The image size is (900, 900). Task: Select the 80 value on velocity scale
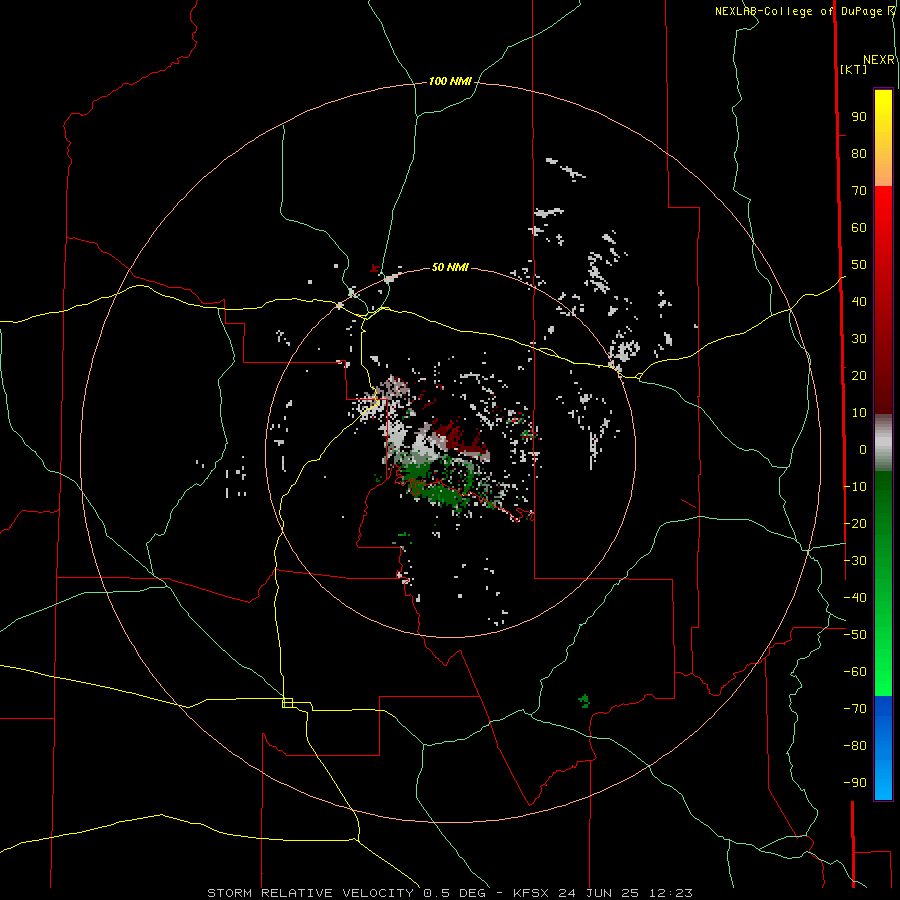(859, 154)
